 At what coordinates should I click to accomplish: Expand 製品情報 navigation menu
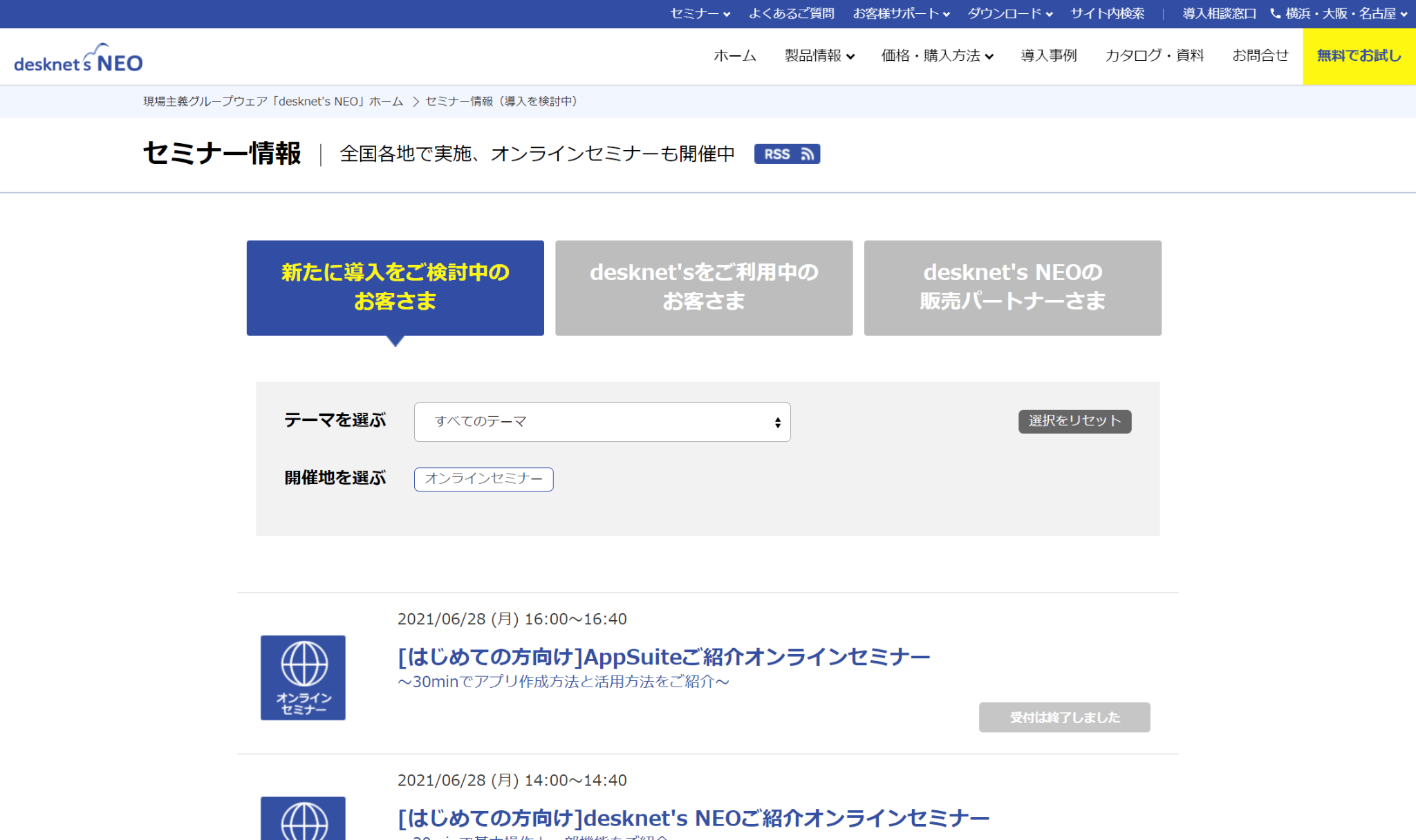pyautogui.click(x=819, y=55)
